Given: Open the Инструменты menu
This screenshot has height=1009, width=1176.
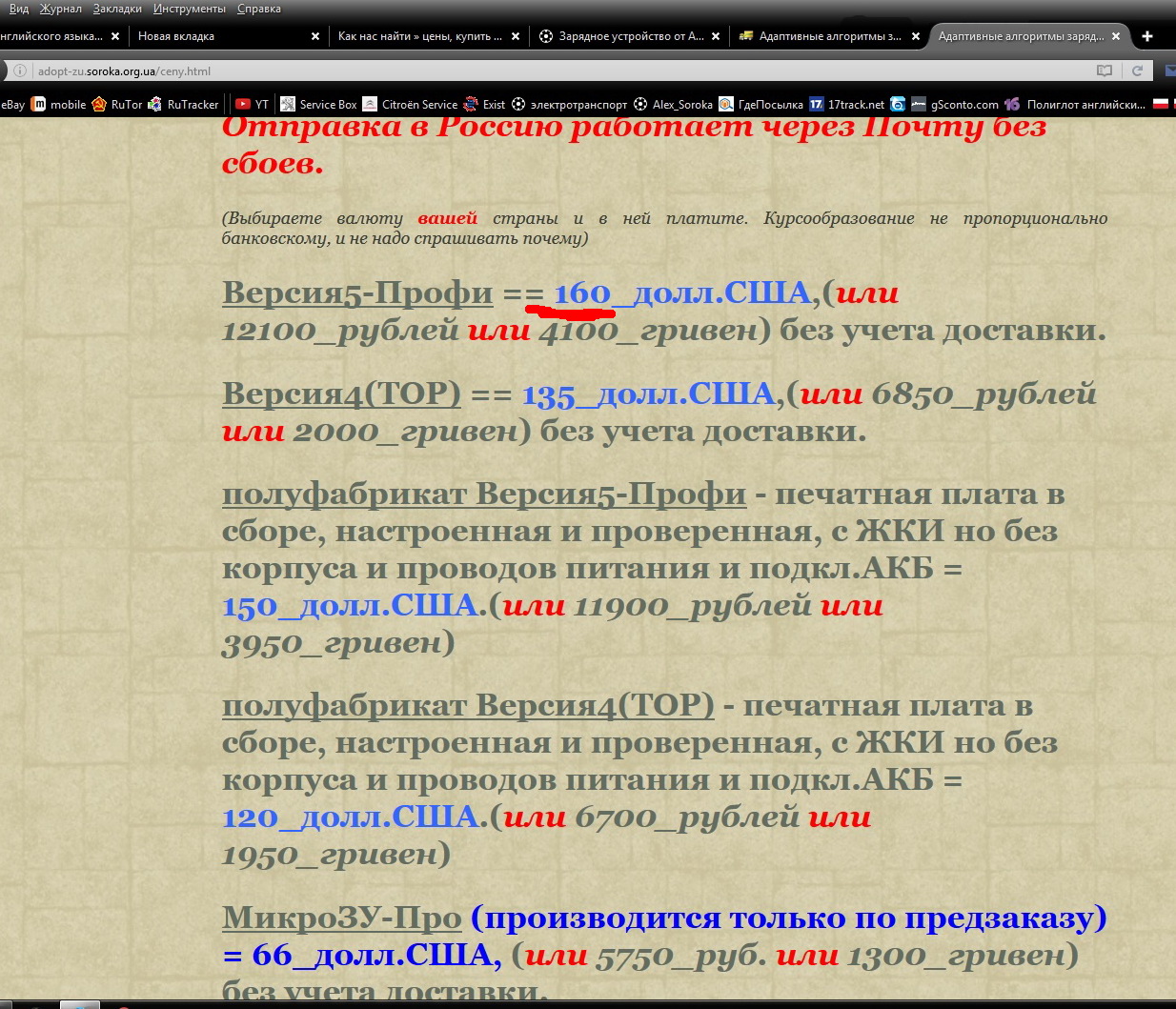Looking at the screenshot, I should pos(190,9).
